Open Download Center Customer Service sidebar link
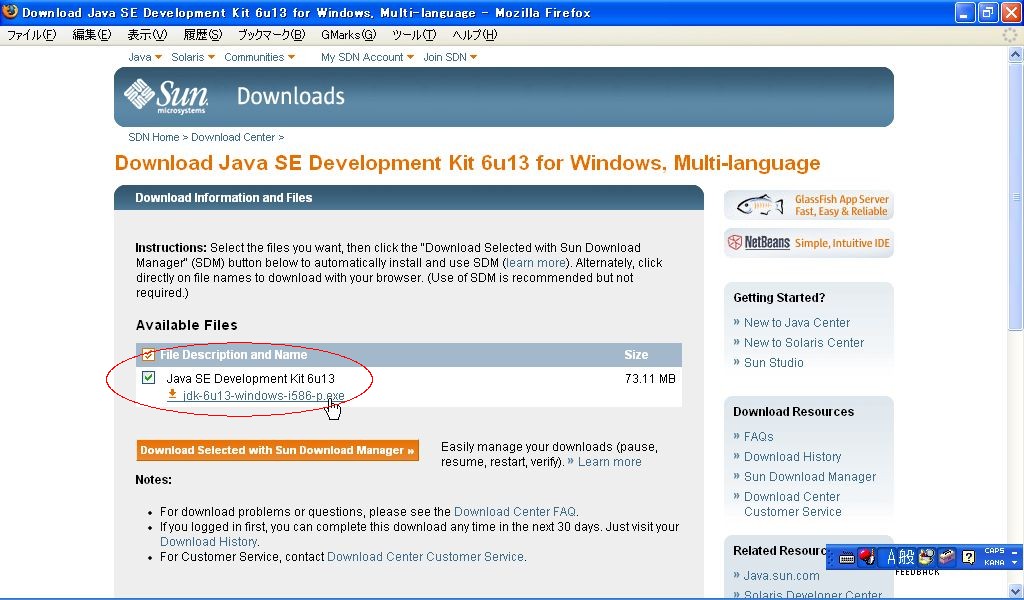The image size is (1024, 600). pyautogui.click(x=793, y=504)
